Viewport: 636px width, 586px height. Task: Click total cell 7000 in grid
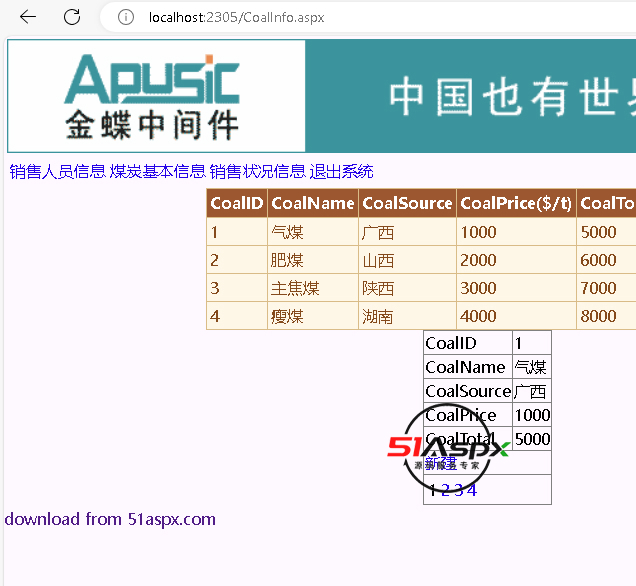point(606,288)
